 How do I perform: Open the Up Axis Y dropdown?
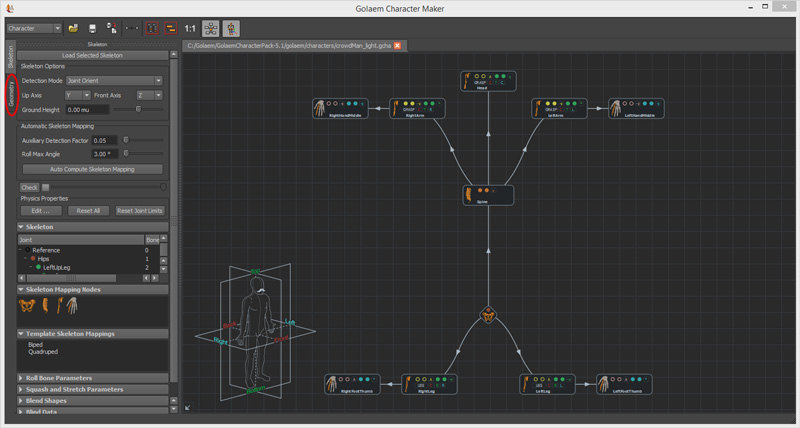[78, 95]
